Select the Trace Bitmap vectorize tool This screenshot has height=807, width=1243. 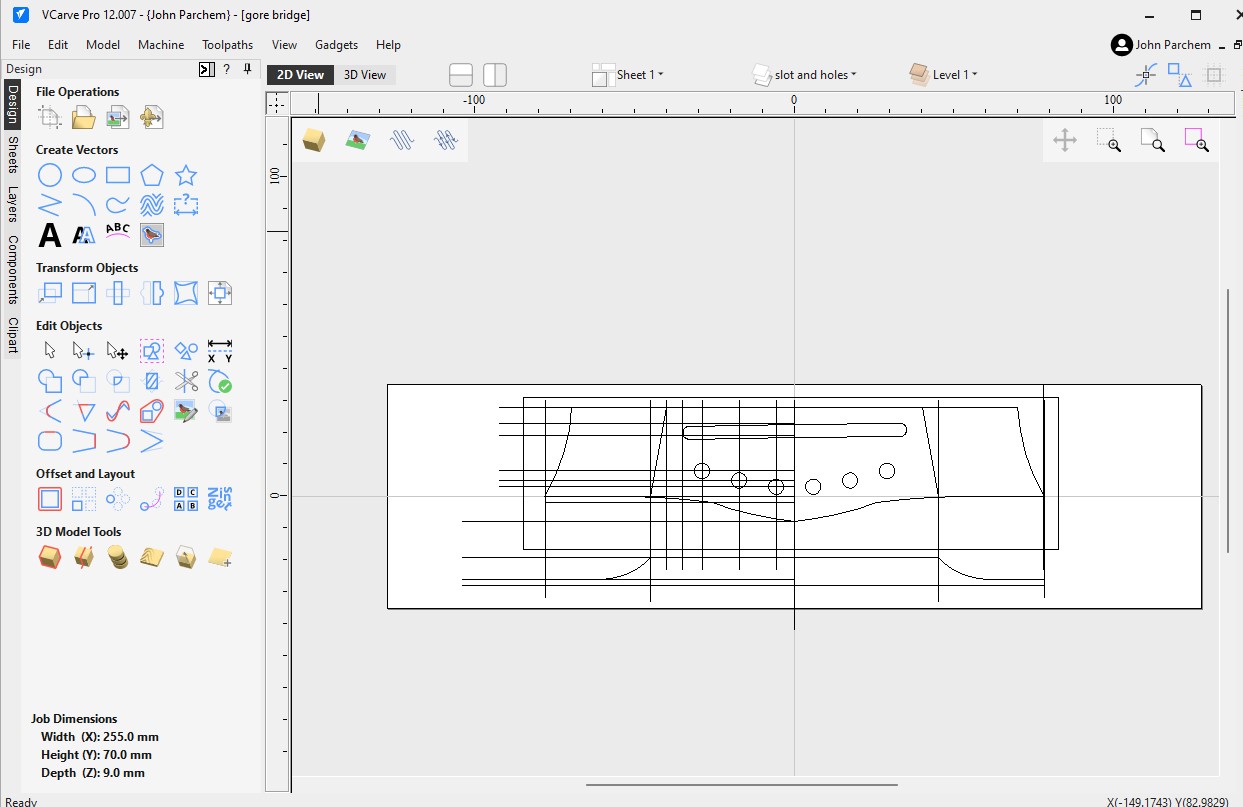coord(151,235)
